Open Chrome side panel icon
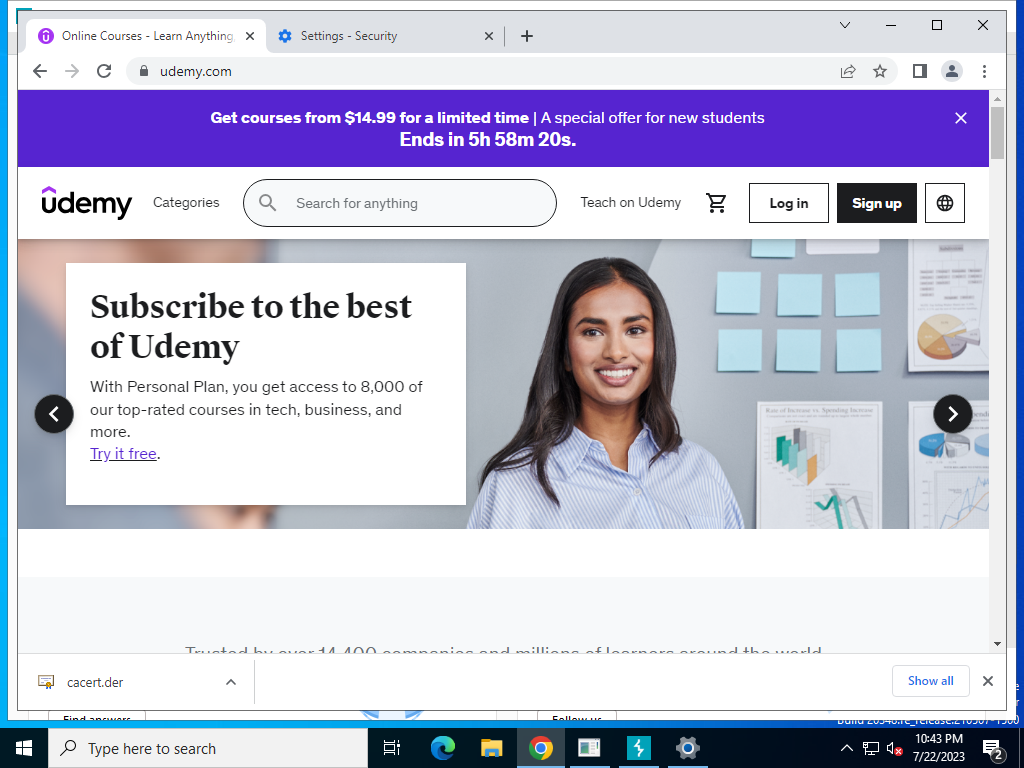 coord(920,71)
